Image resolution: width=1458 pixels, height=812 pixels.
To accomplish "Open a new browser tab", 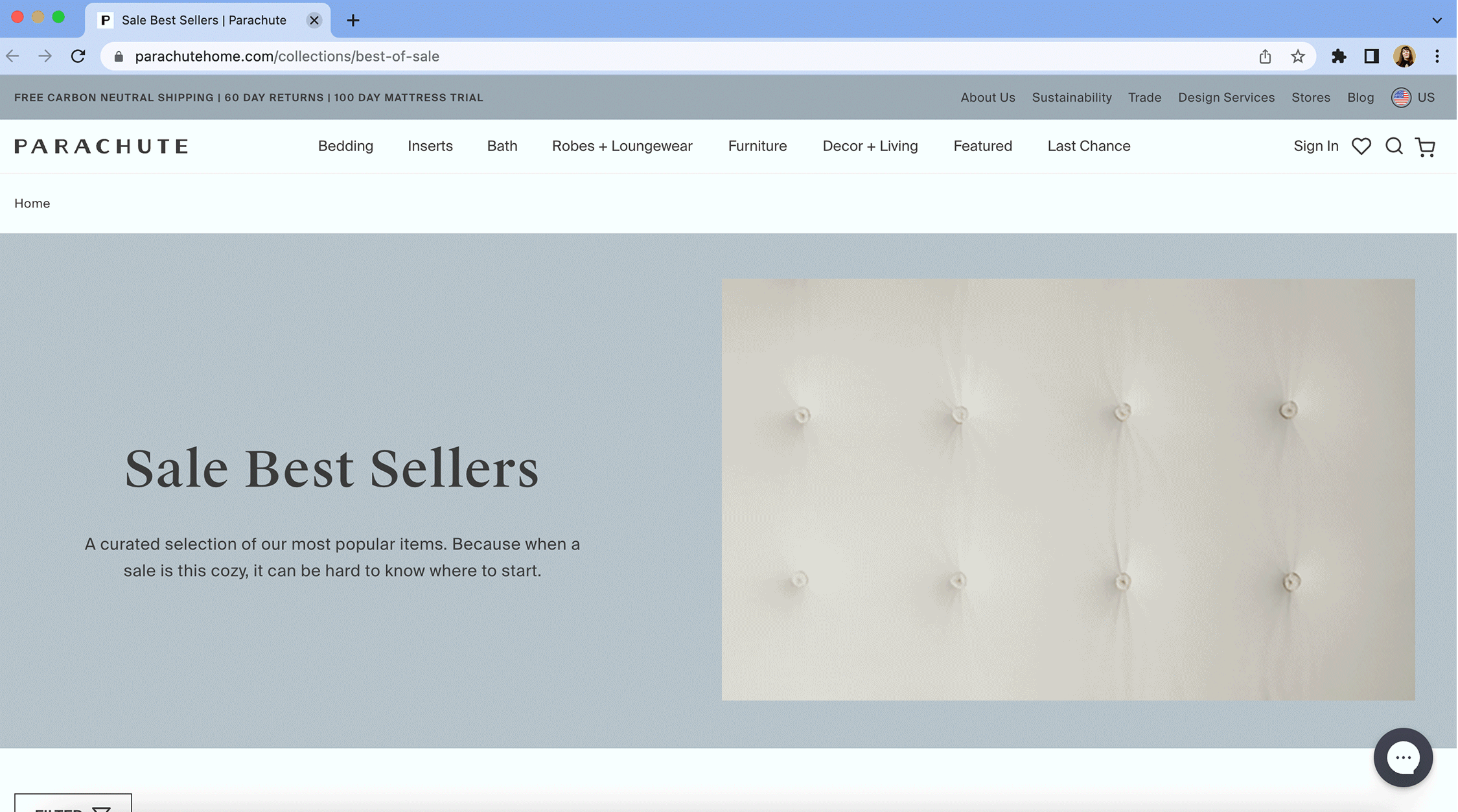I will (353, 20).
